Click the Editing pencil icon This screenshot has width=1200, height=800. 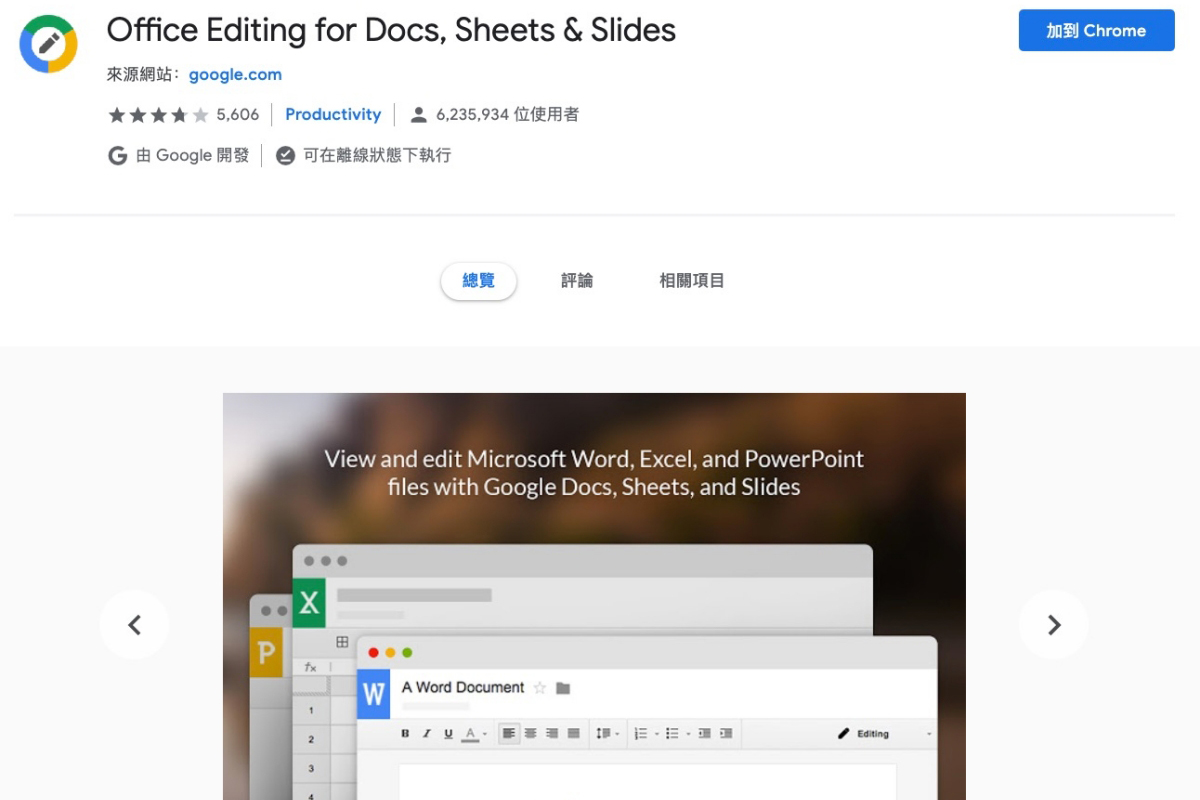844,733
